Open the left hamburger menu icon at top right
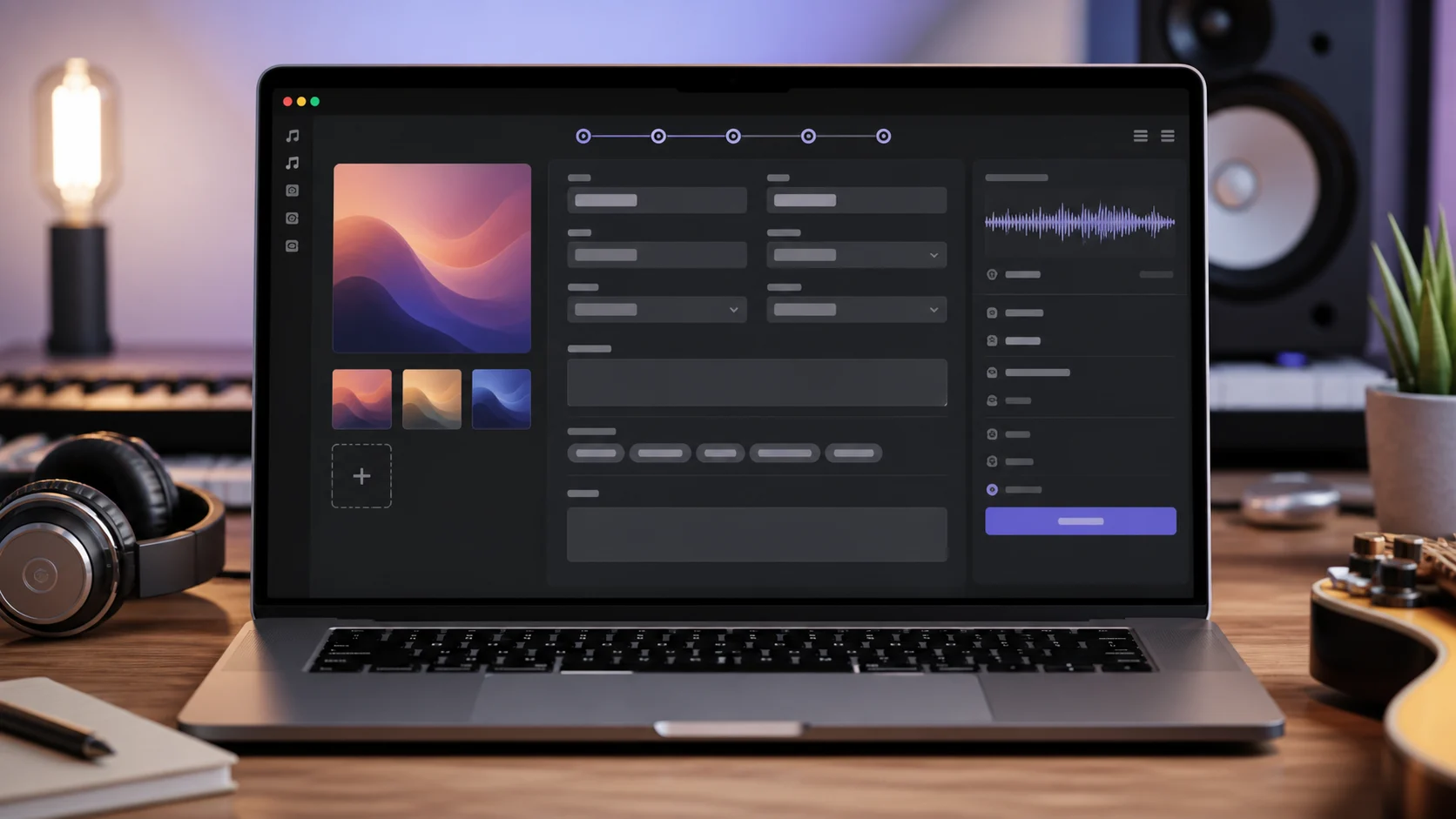The height and width of the screenshot is (819, 1456). [1140, 136]
